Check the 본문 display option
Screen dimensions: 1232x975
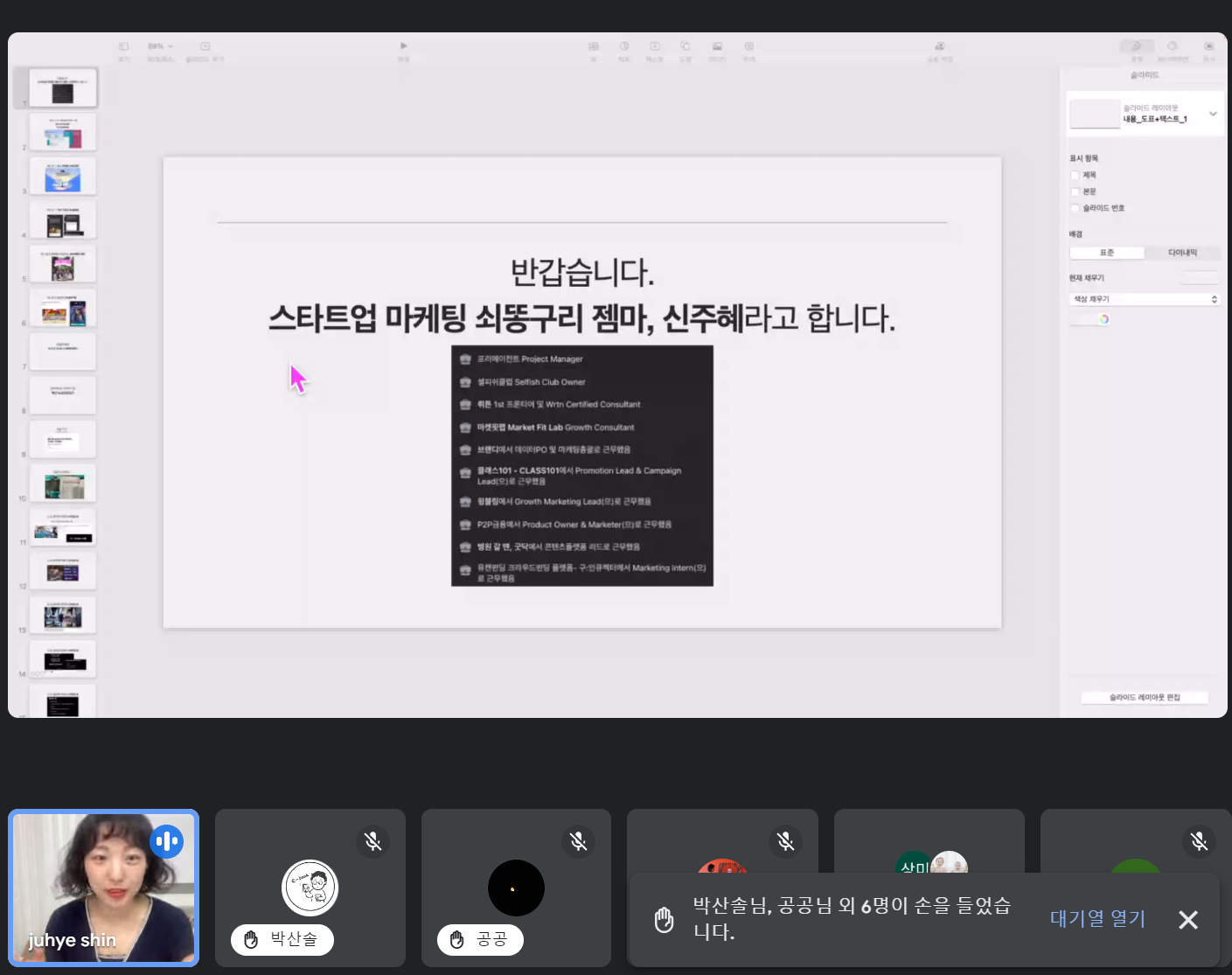point(1075,192)
